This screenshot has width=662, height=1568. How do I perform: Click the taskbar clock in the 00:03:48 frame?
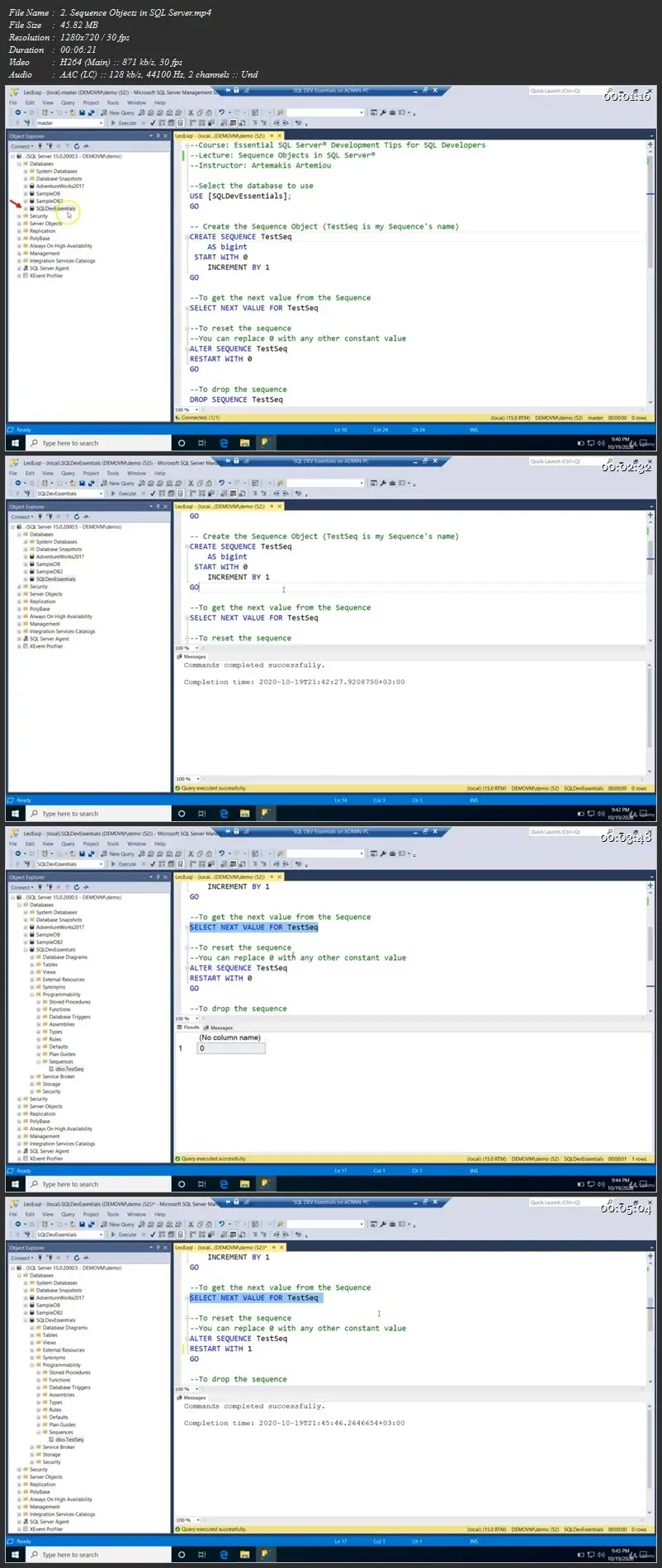[x=620, y=1183]
